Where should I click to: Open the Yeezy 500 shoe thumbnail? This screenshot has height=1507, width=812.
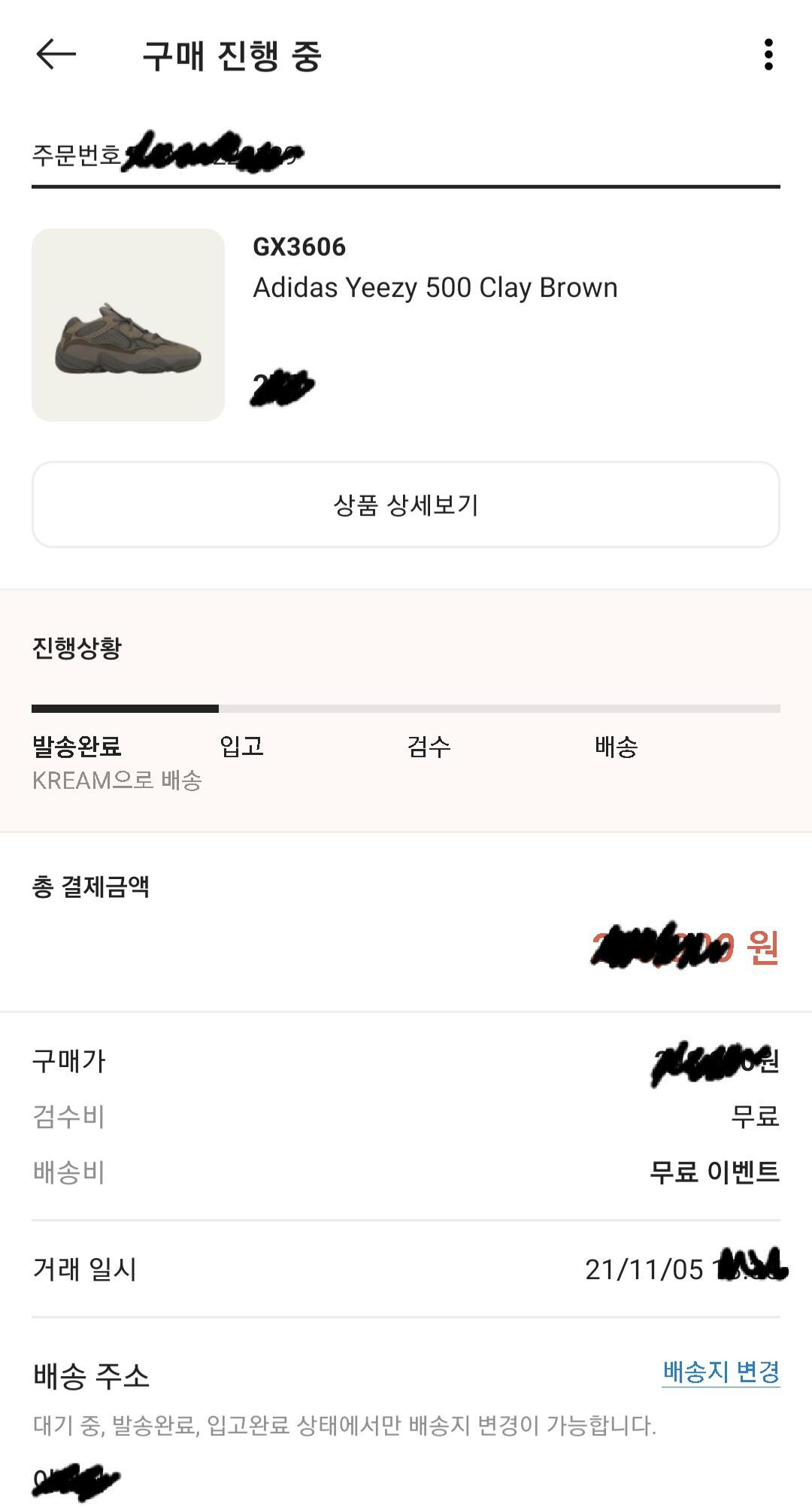coord(128,325)
